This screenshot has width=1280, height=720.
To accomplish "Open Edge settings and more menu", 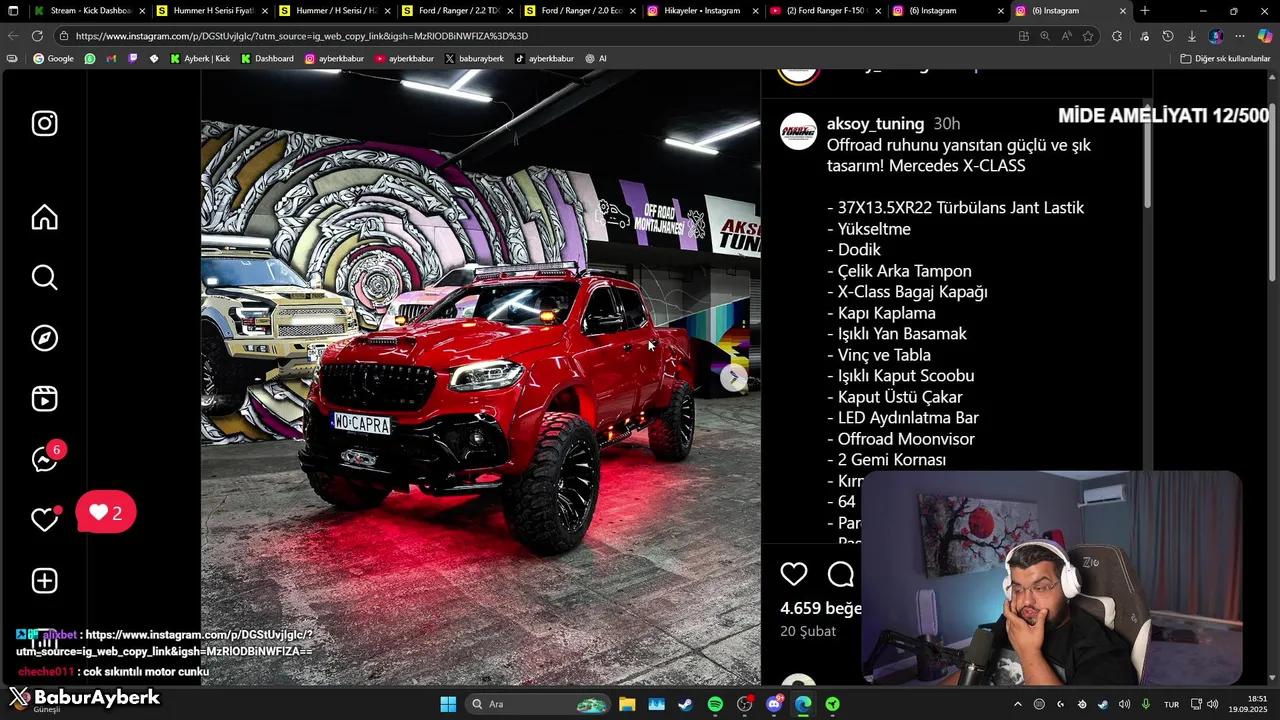I will tap(1240, 36).
